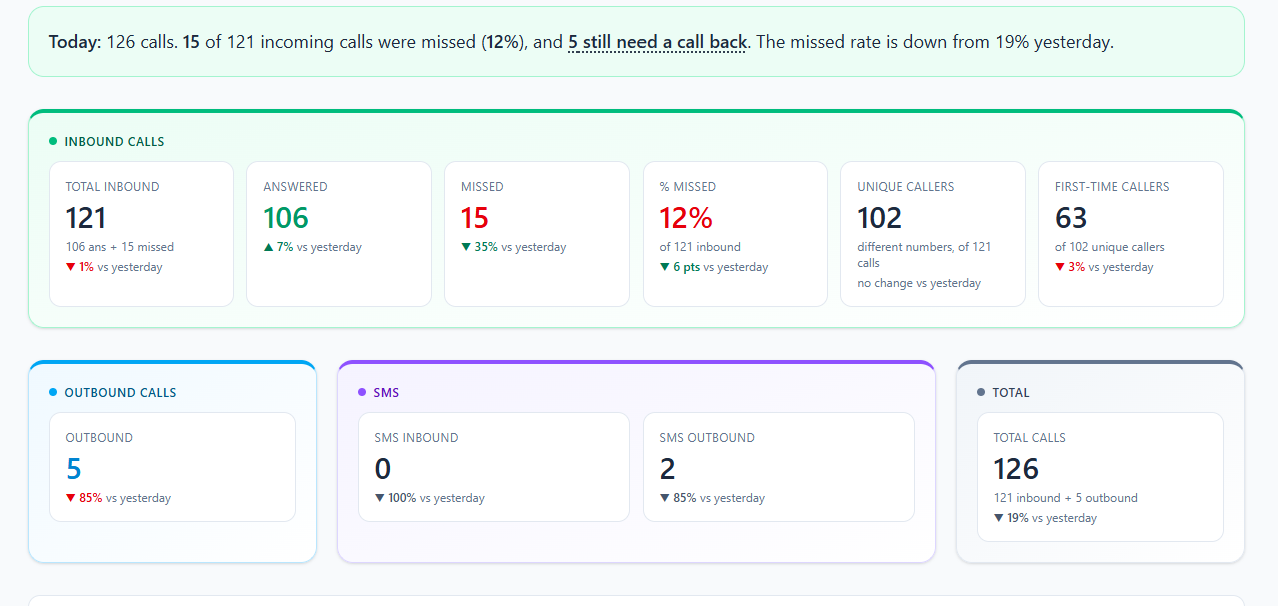Screen dimensions: 1278x606
Task: Click the down arrow beside 19% vs yesterday
Action: tap(998, 518)
